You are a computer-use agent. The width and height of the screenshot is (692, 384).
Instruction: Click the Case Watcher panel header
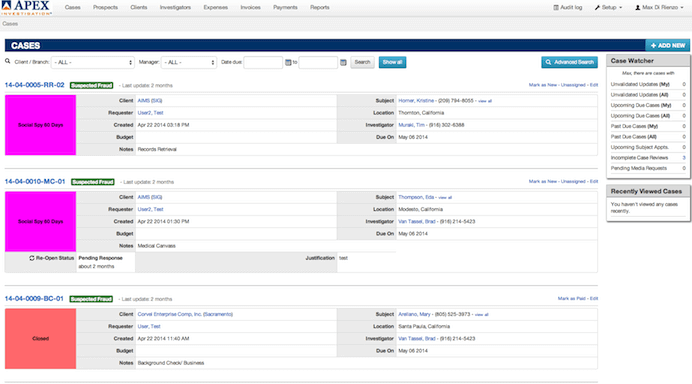tap(648, 60)
